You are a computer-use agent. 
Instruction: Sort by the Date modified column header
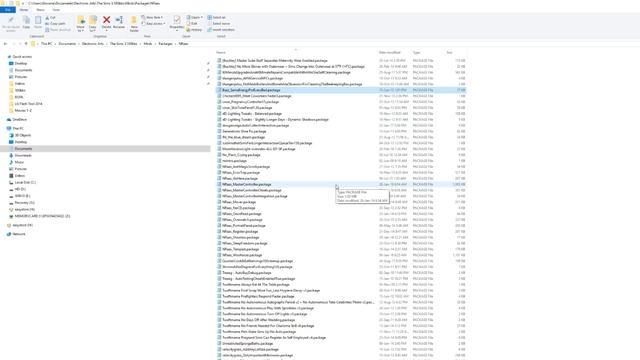[389, 53]
